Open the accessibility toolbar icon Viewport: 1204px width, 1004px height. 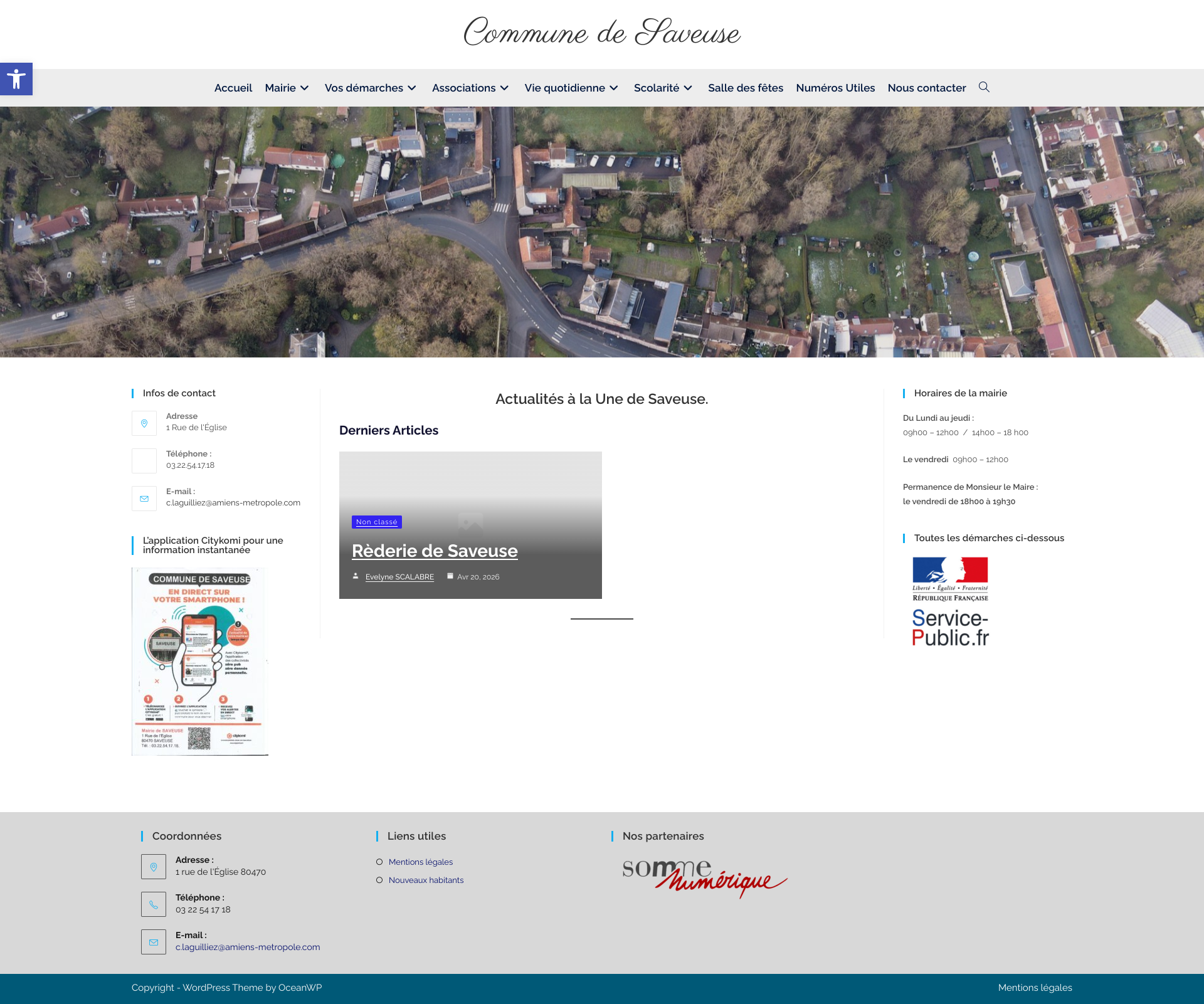pyautogui.click(x=16, y=79)
